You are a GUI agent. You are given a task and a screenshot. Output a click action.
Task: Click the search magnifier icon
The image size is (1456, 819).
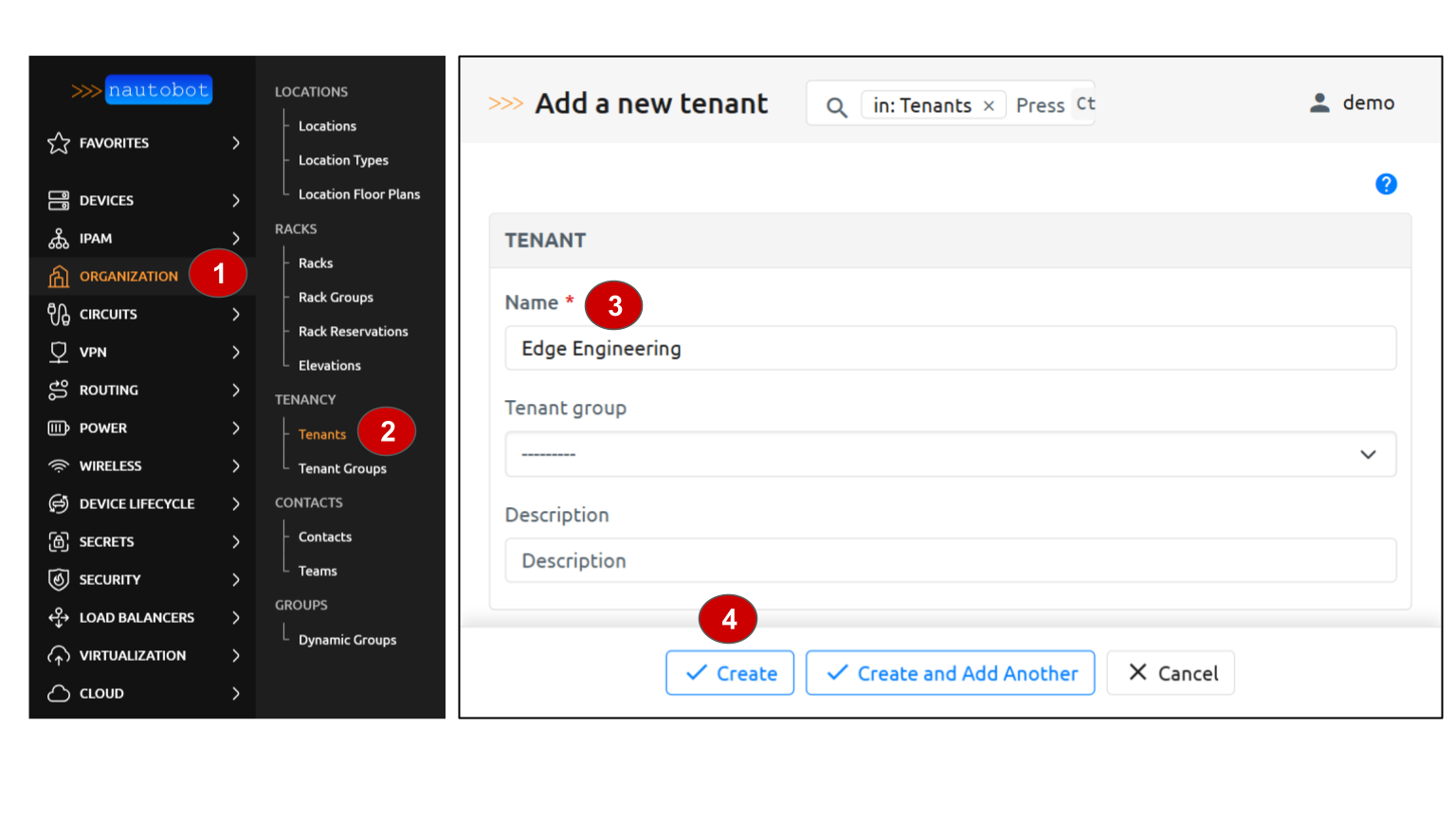(x=836, y=106)
